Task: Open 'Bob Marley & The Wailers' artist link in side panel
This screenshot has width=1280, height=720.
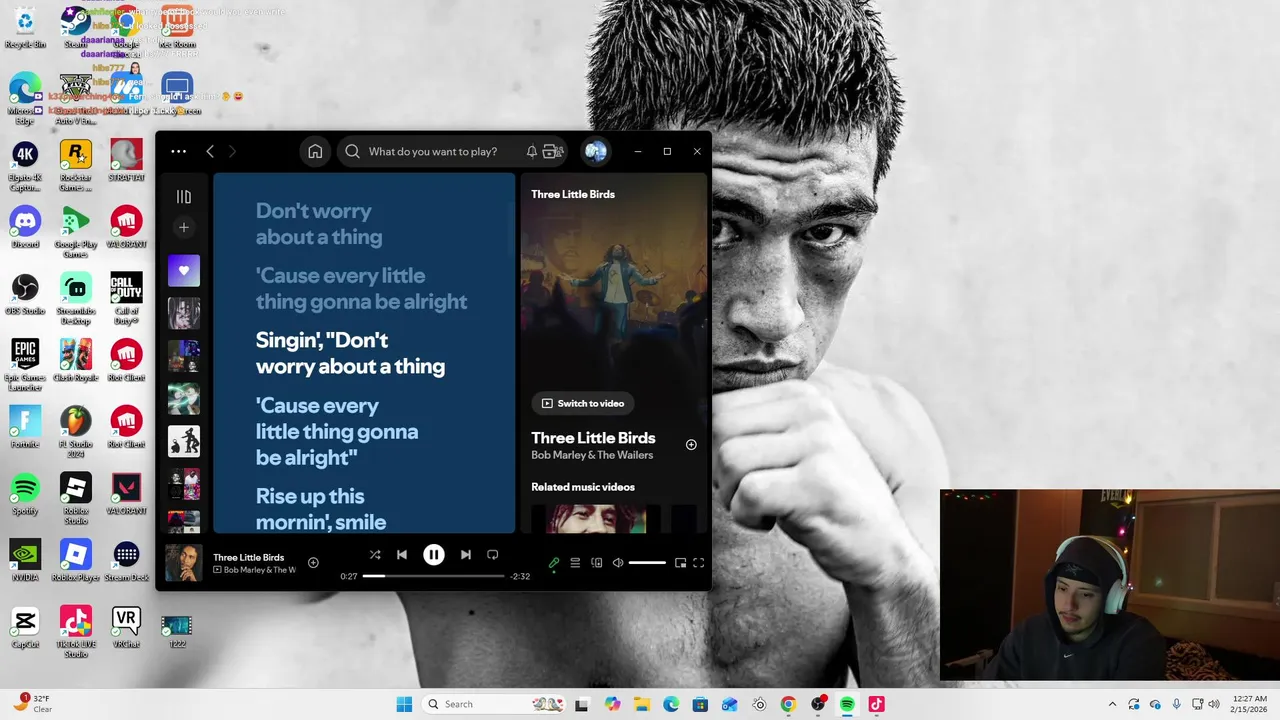Action: pos(592,456)
